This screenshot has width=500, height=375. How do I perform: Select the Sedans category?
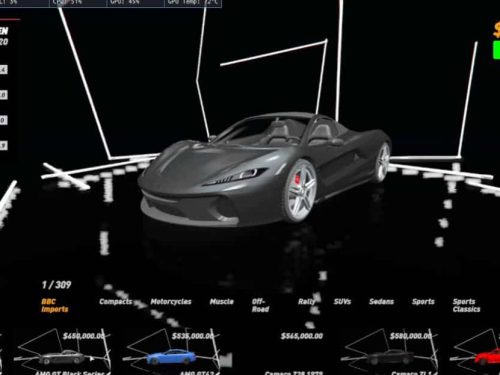[x=381, y=302]
